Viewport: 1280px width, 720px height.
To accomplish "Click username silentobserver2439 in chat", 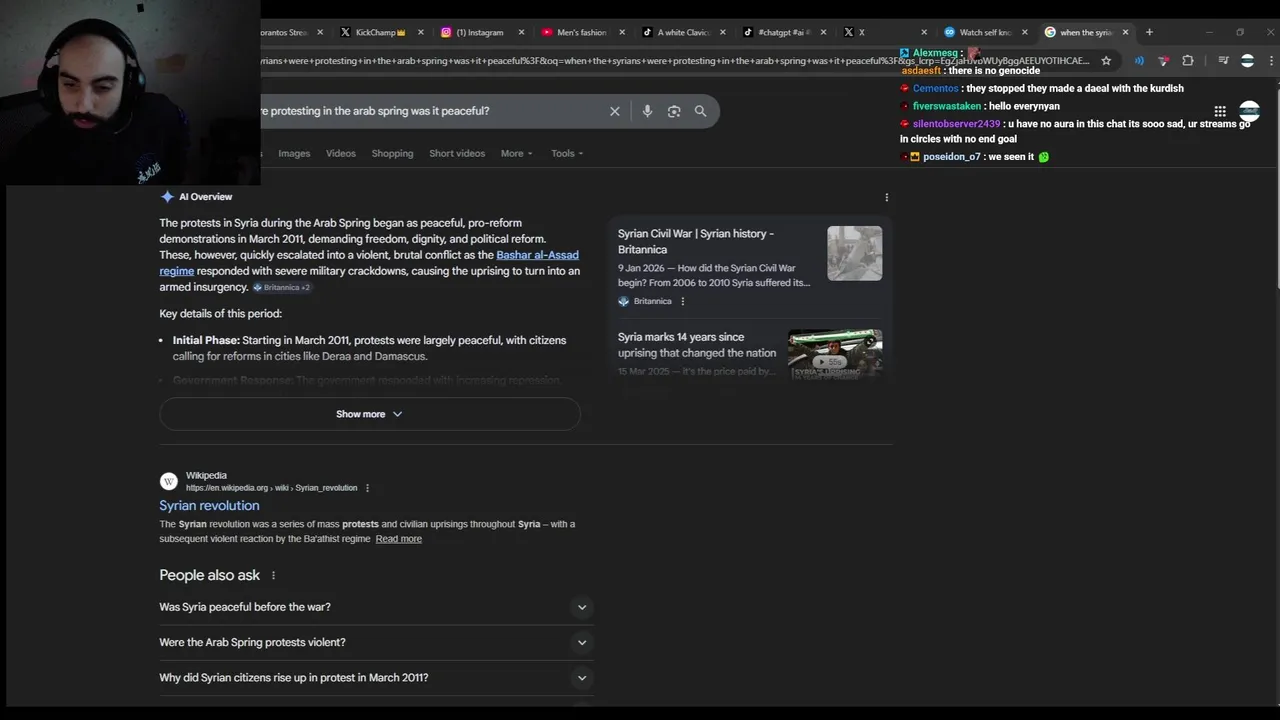I will [x=956, y=124].
